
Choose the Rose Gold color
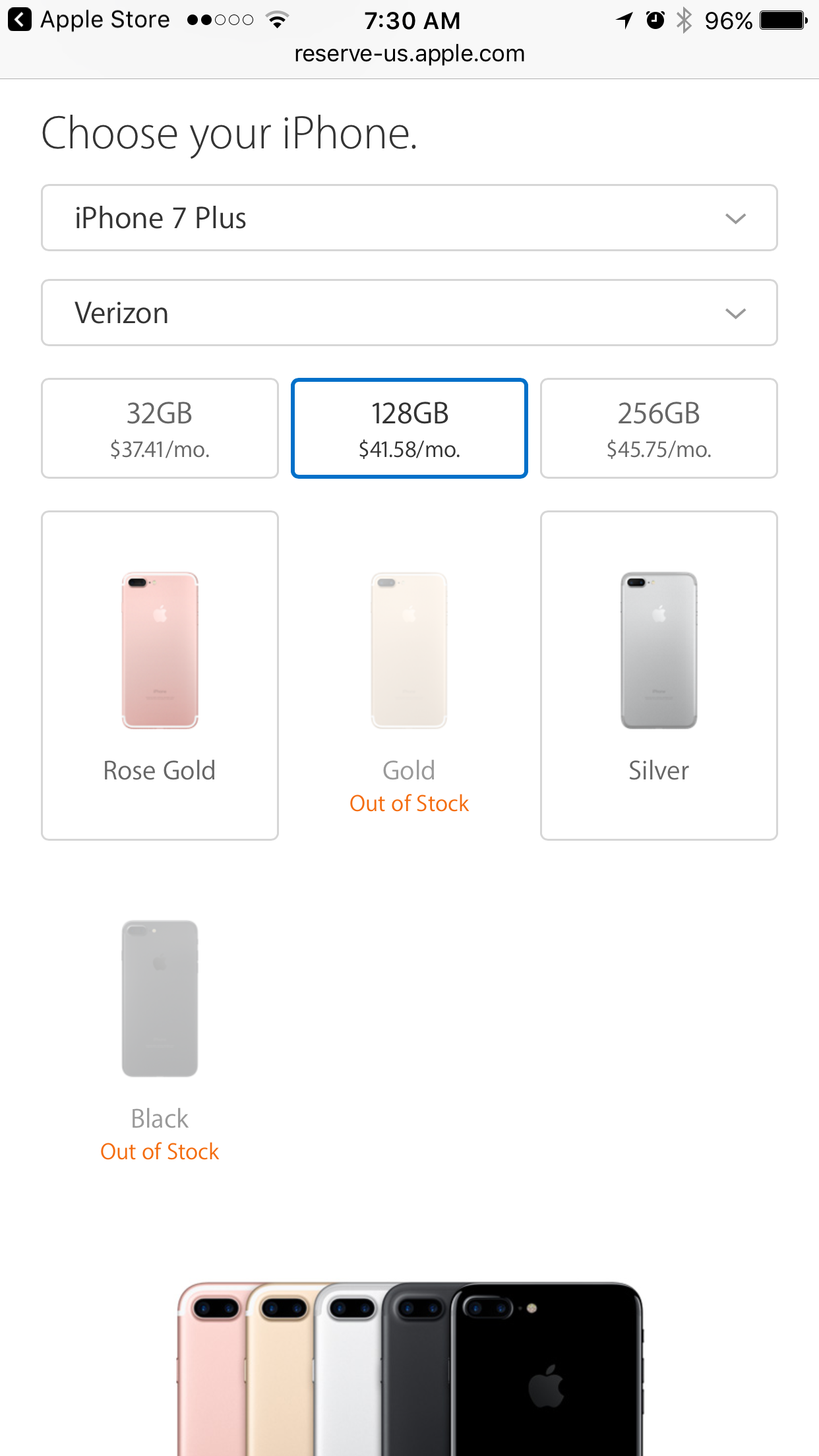[160, 675]
